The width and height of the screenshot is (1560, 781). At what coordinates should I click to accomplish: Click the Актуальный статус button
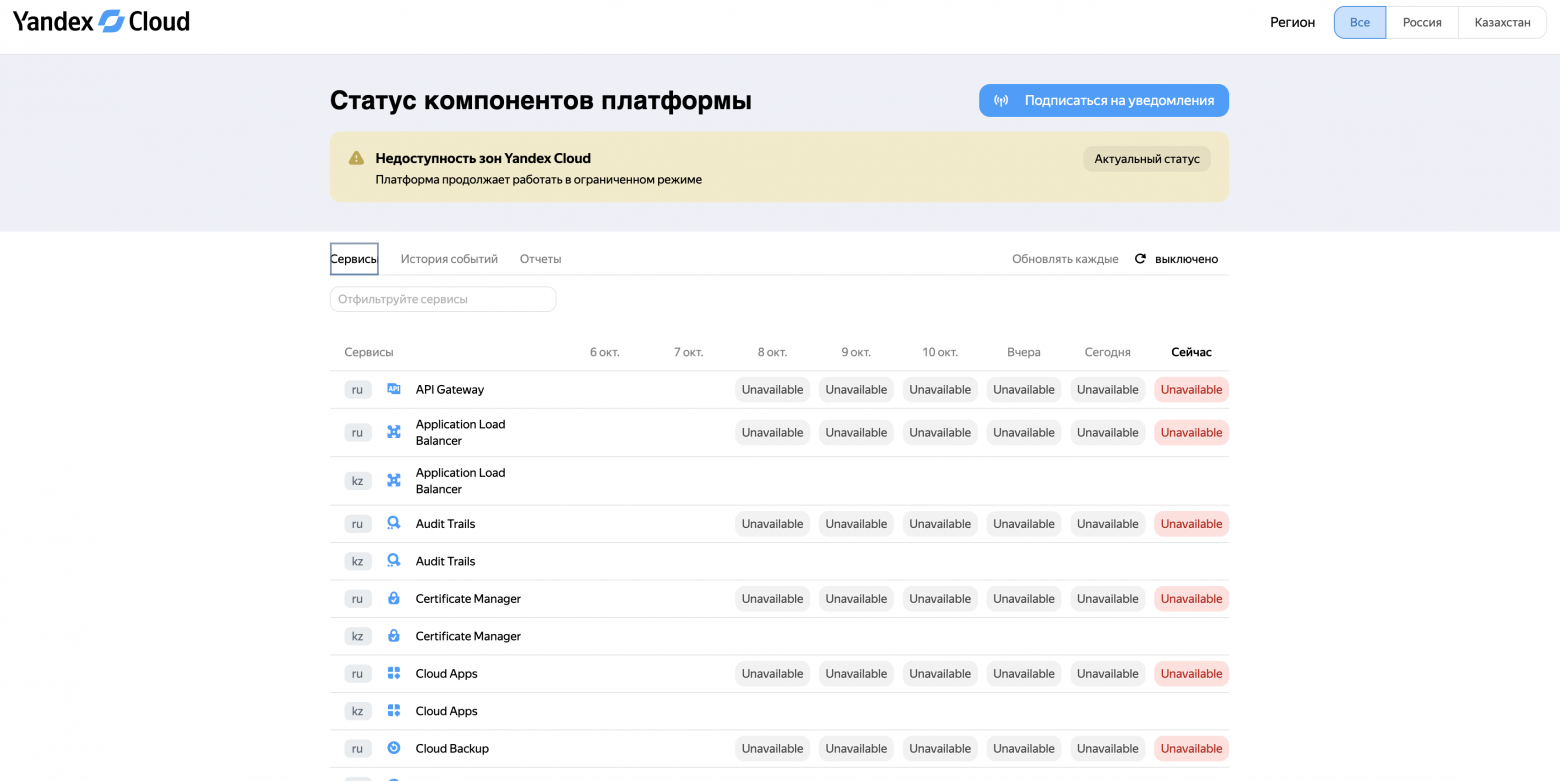coord(1147,159)
